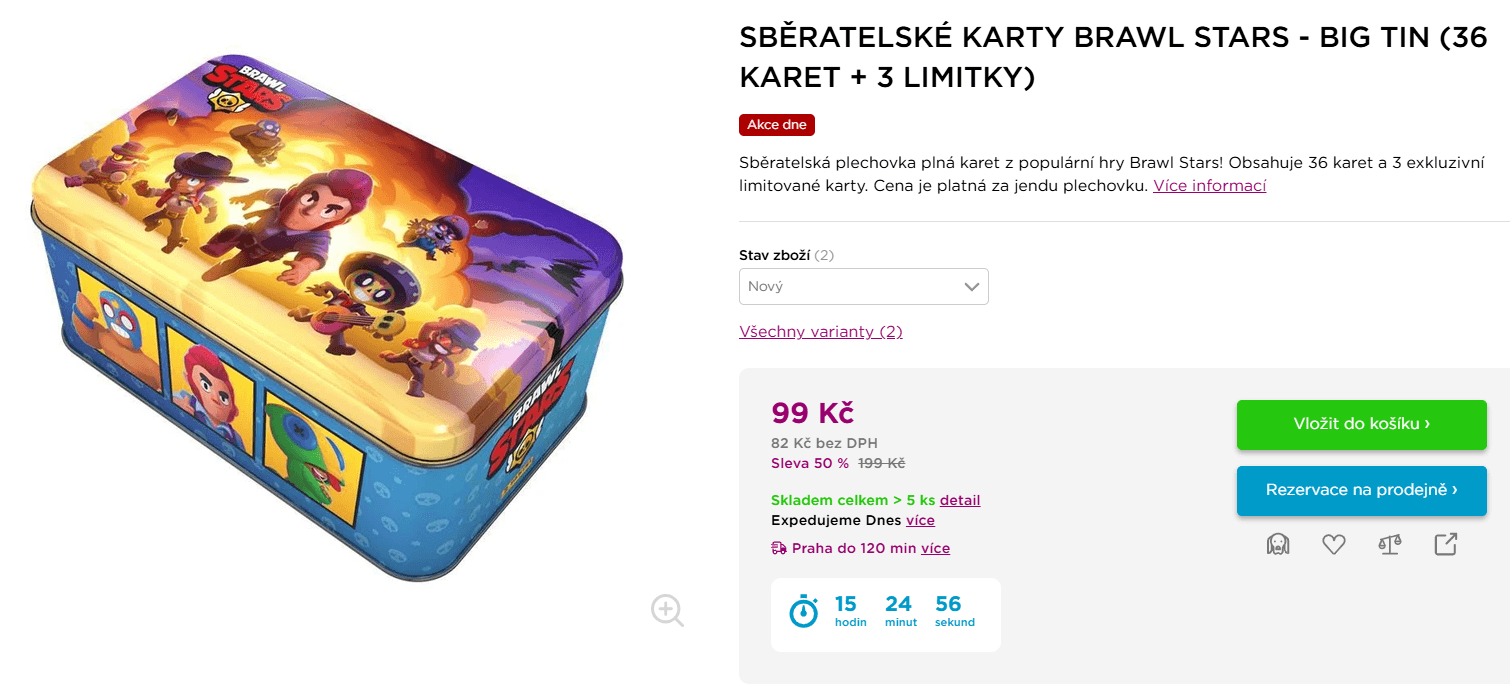Expand Všechny varianty (2) link
Screen dimensions: 1510x689
(820, 331)
